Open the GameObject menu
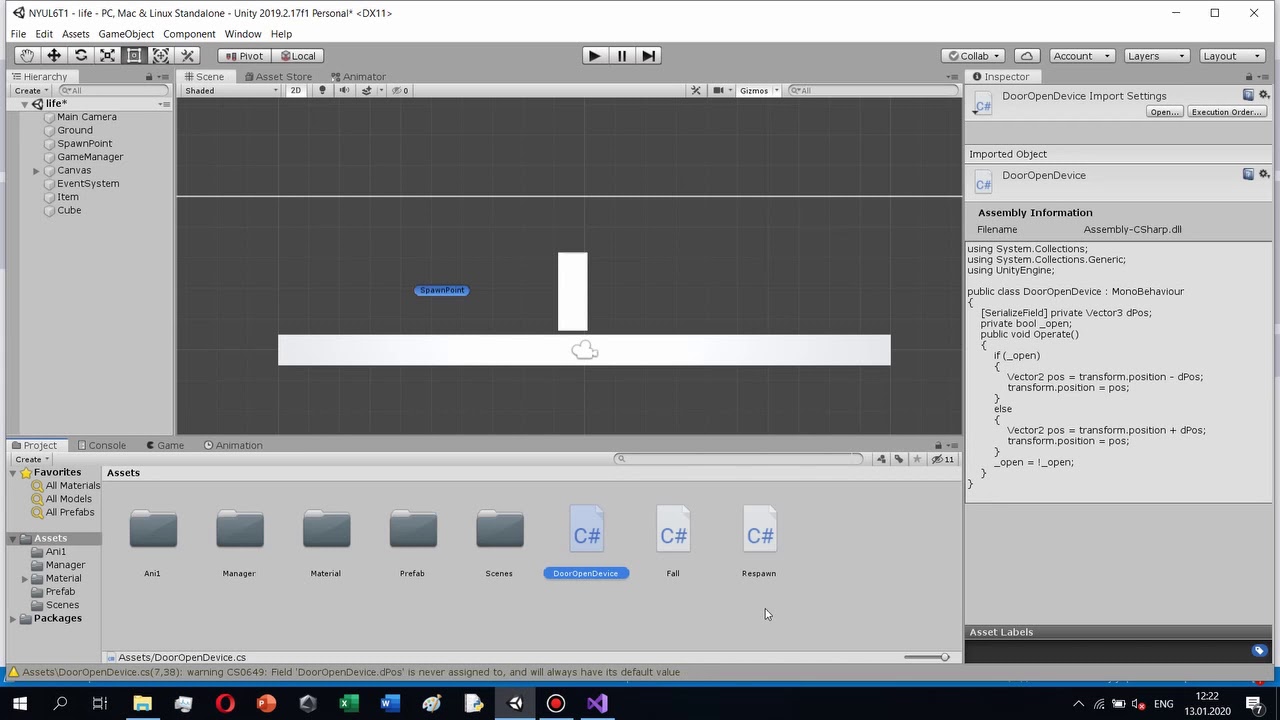The image size is (1280, 720). point(126,34)
